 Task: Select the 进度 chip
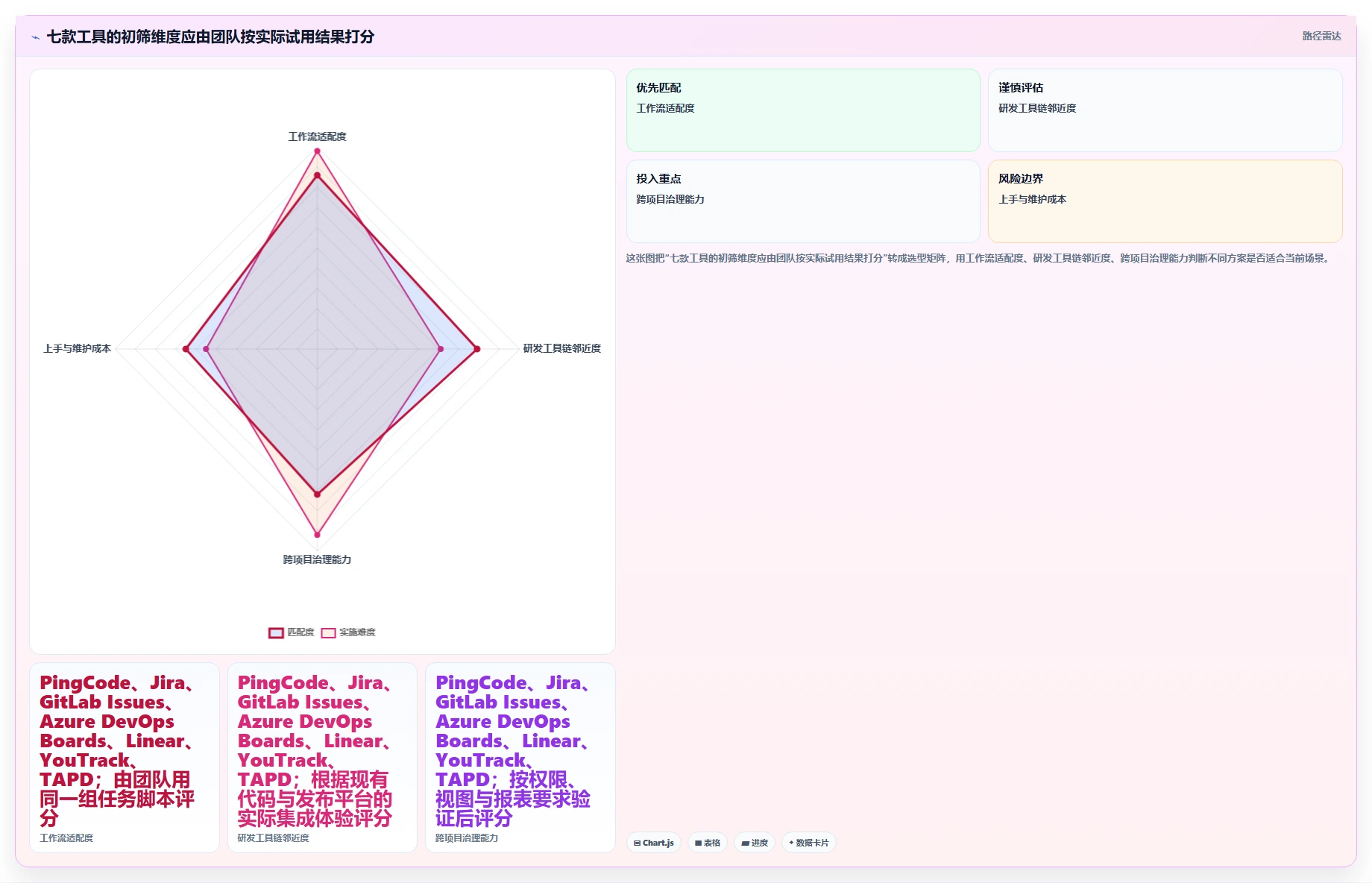point(755,843)
